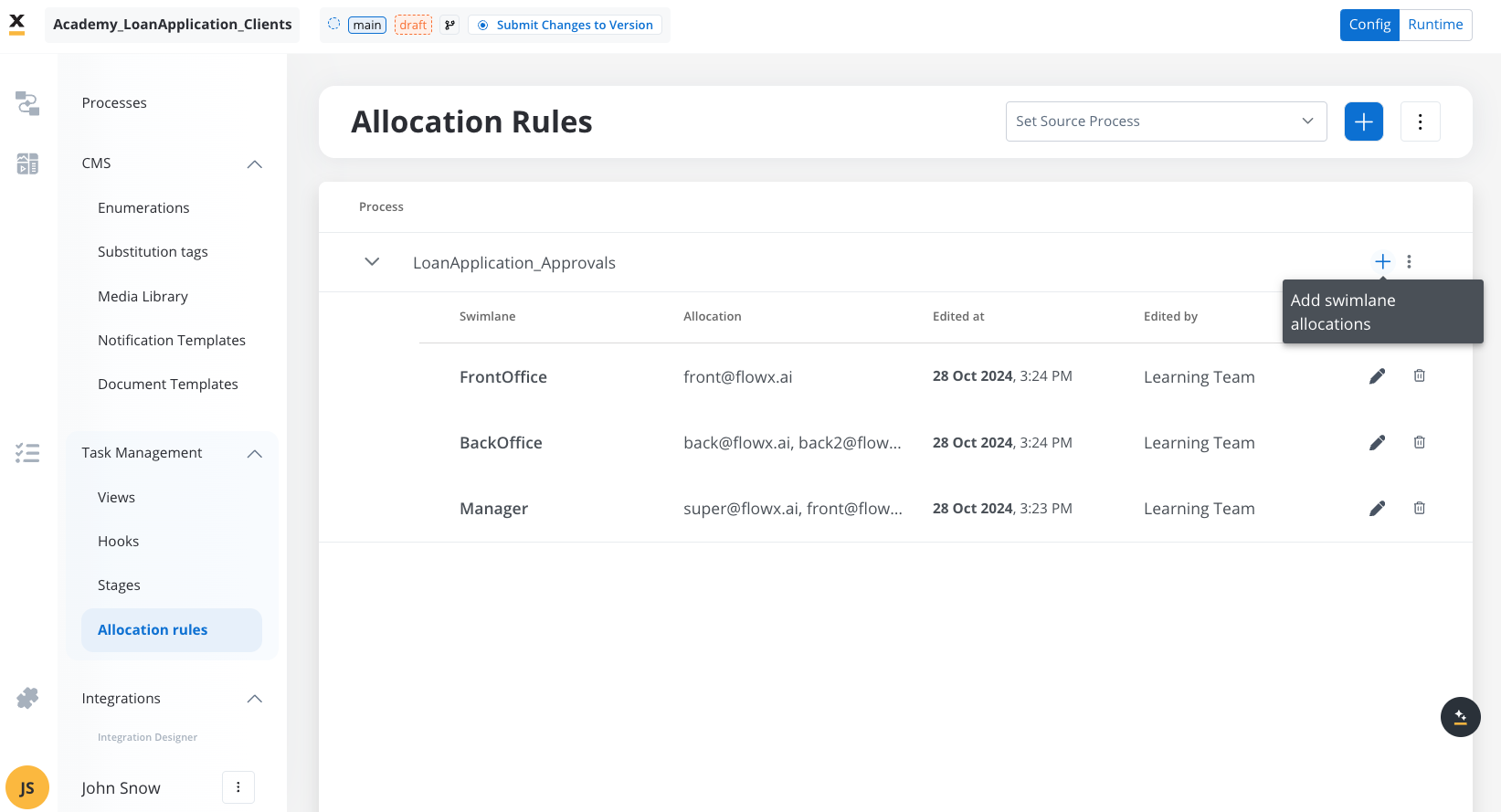Open Hooks under Task Management
The height and width of the screenshot is (812, 1501).
pyautogui.click(x=119, y=542)
